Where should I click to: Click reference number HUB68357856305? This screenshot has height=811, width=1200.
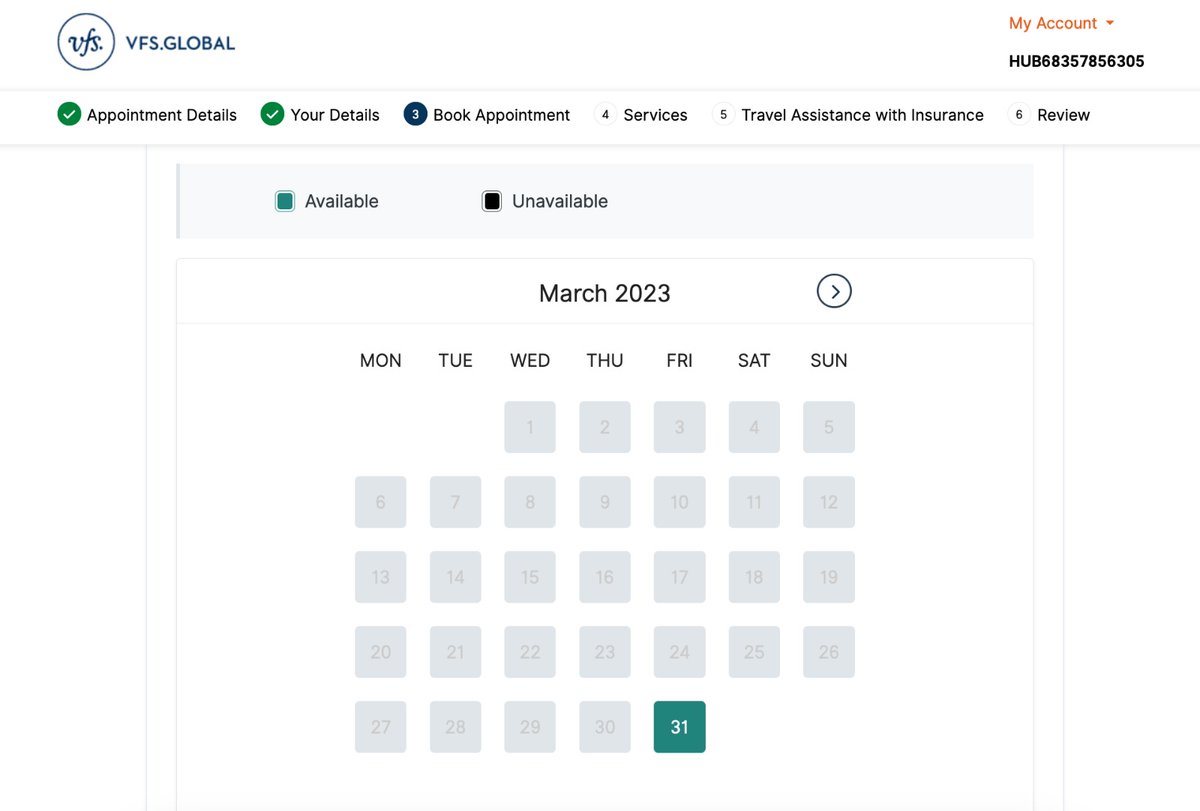[x=1076, y=61]
